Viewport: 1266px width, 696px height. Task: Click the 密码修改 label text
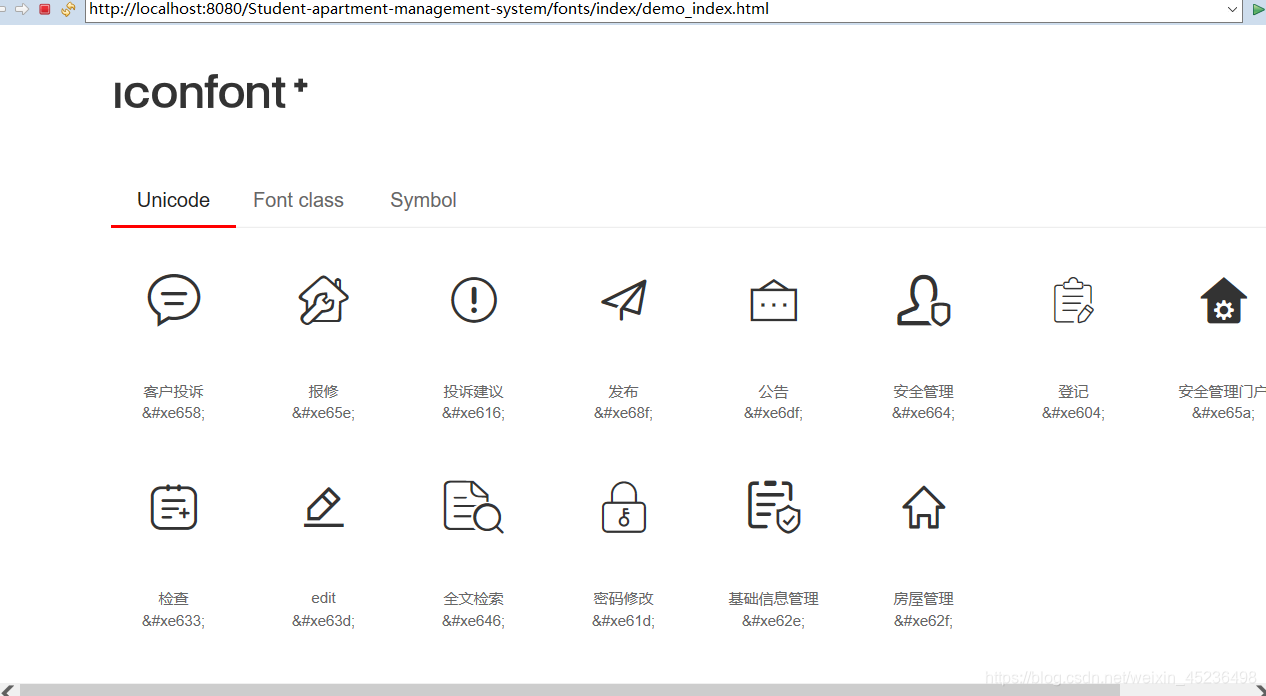[624, 599]
